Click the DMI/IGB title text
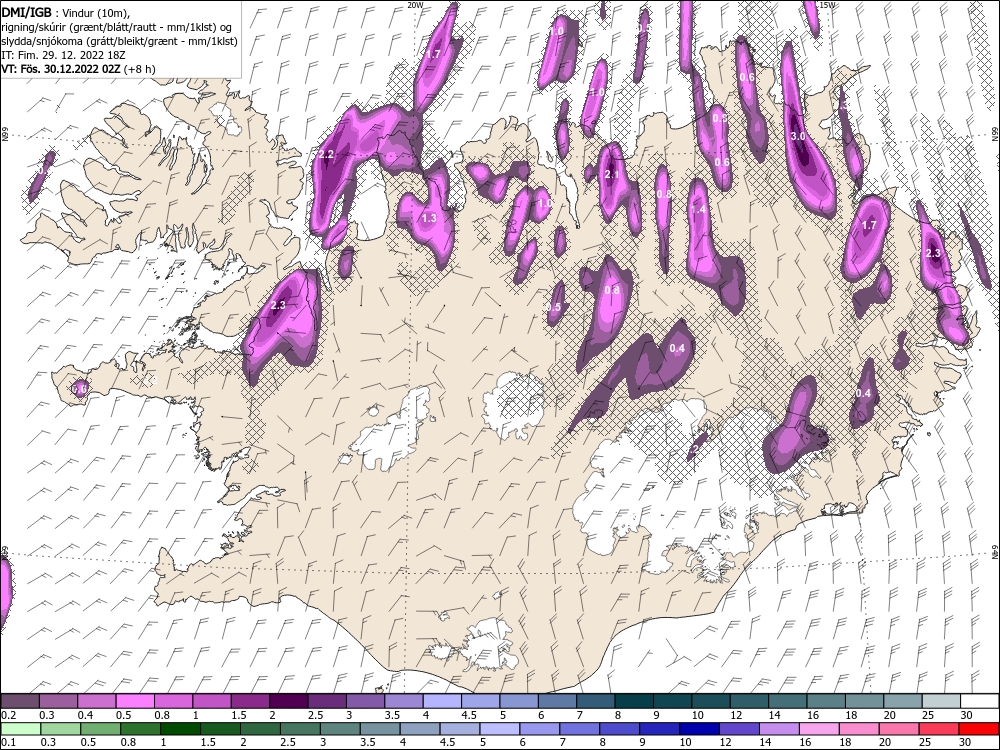Screen dimensions: 1000x750 [x=26, y=12]
